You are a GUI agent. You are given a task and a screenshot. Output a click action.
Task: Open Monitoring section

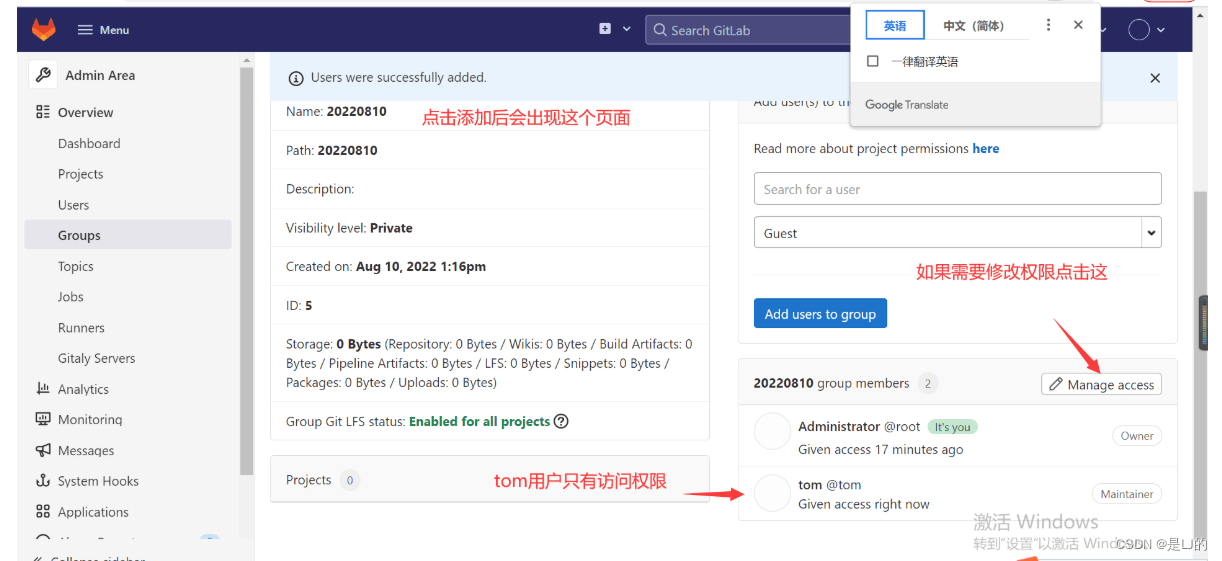click(x=90, y=420)
